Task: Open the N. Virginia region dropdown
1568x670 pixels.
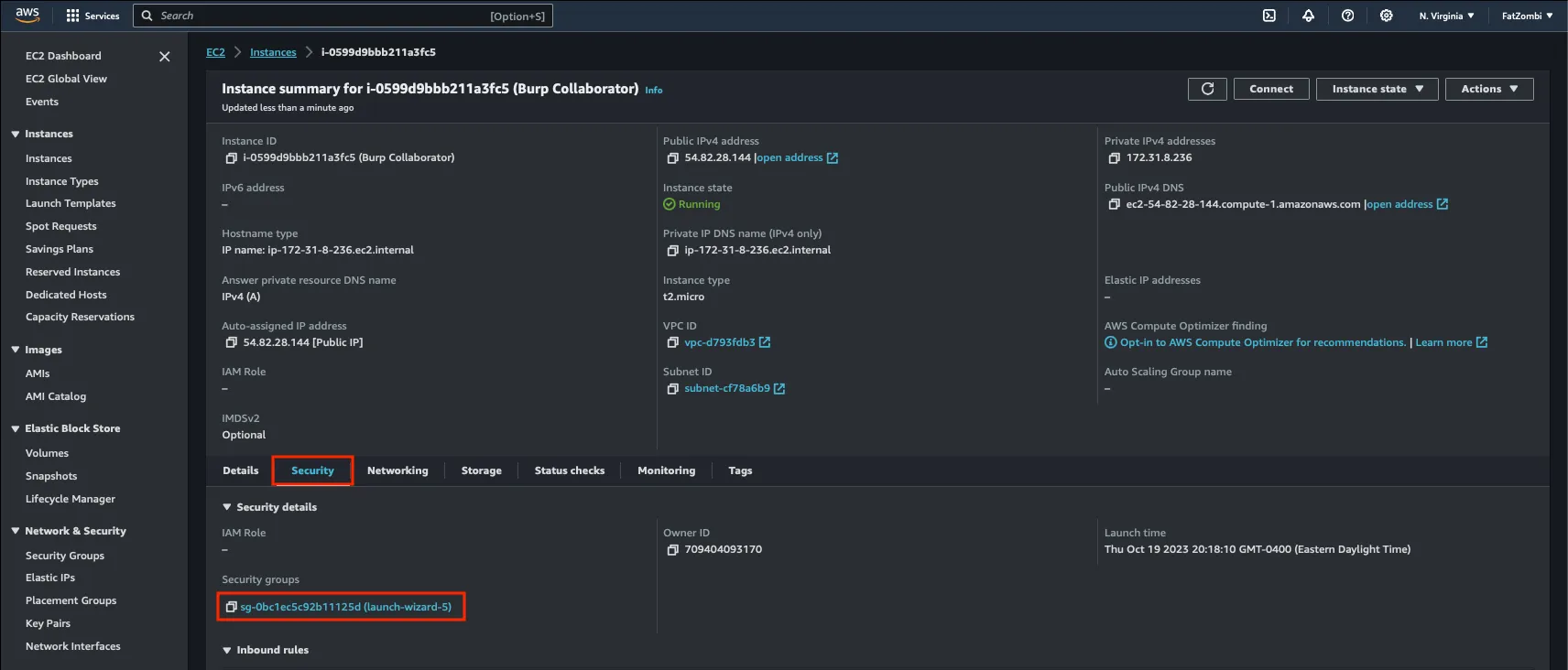Action: coord(1447,16)
